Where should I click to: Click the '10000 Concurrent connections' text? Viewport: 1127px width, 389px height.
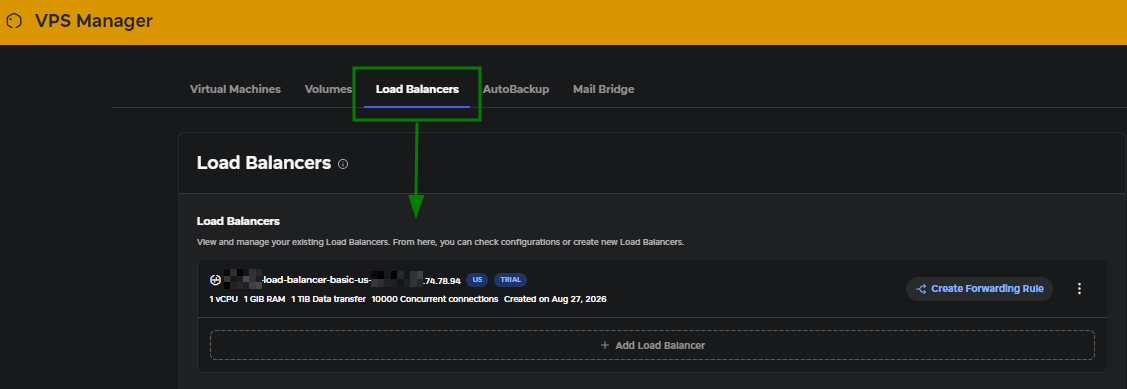click(435, 298)
